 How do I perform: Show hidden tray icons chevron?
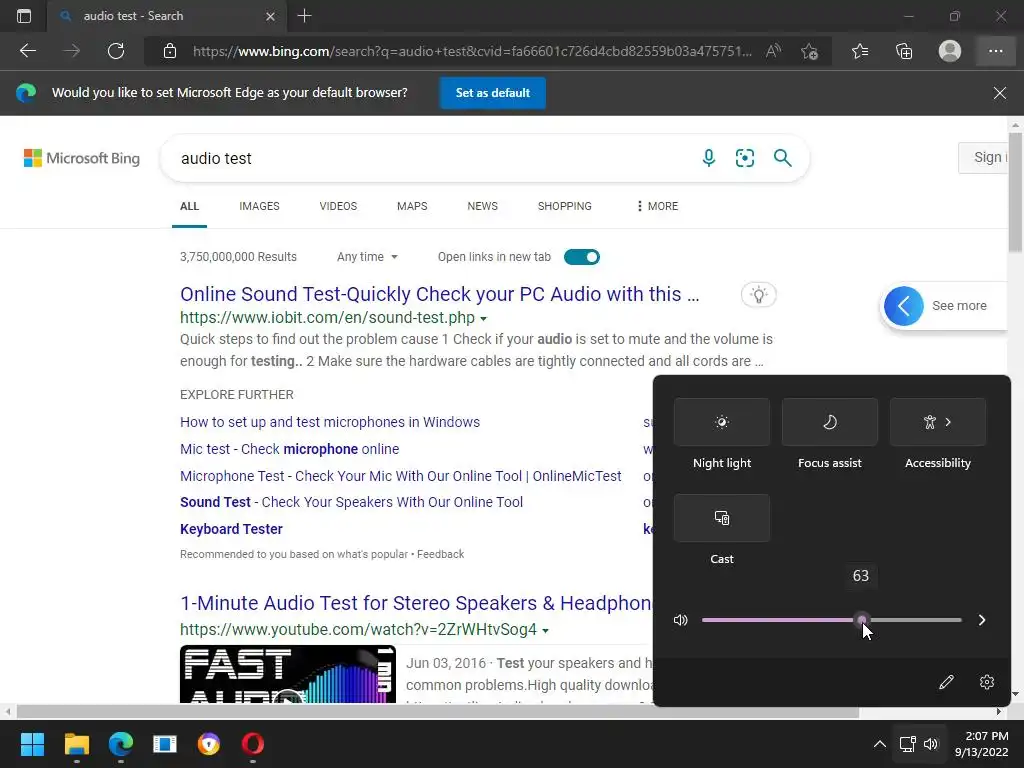click(880, 744)
